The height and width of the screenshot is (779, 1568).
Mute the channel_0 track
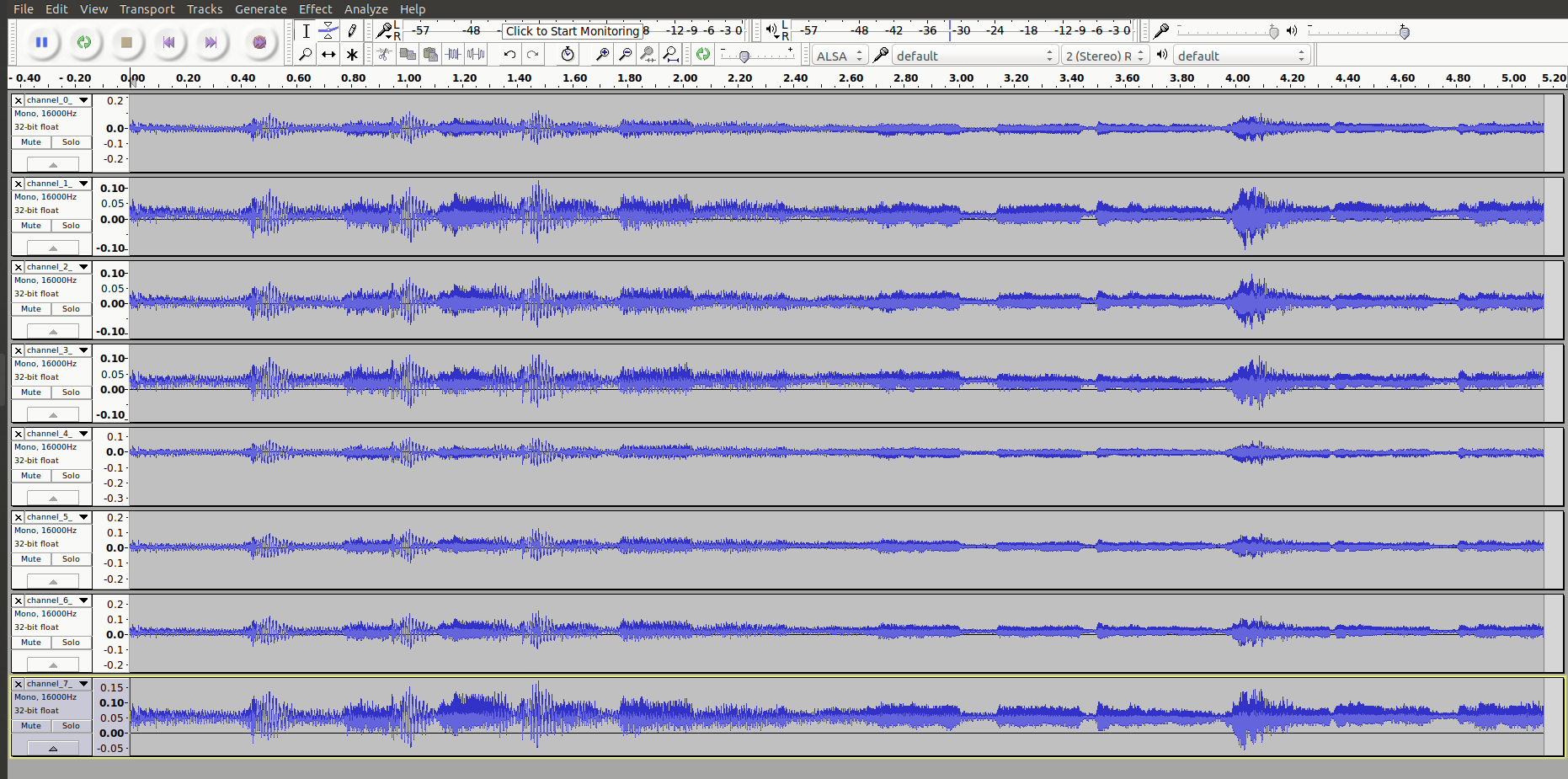(30, 141)
